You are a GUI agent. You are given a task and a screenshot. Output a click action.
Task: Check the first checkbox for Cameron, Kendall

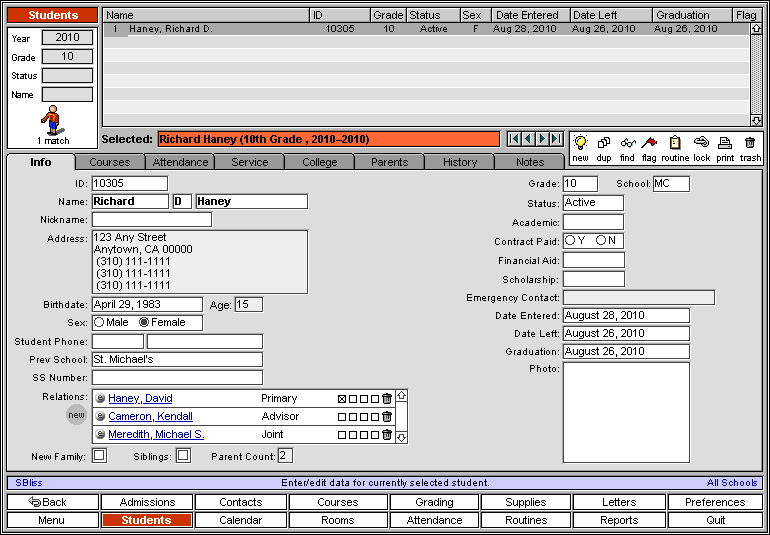point(342,417)
